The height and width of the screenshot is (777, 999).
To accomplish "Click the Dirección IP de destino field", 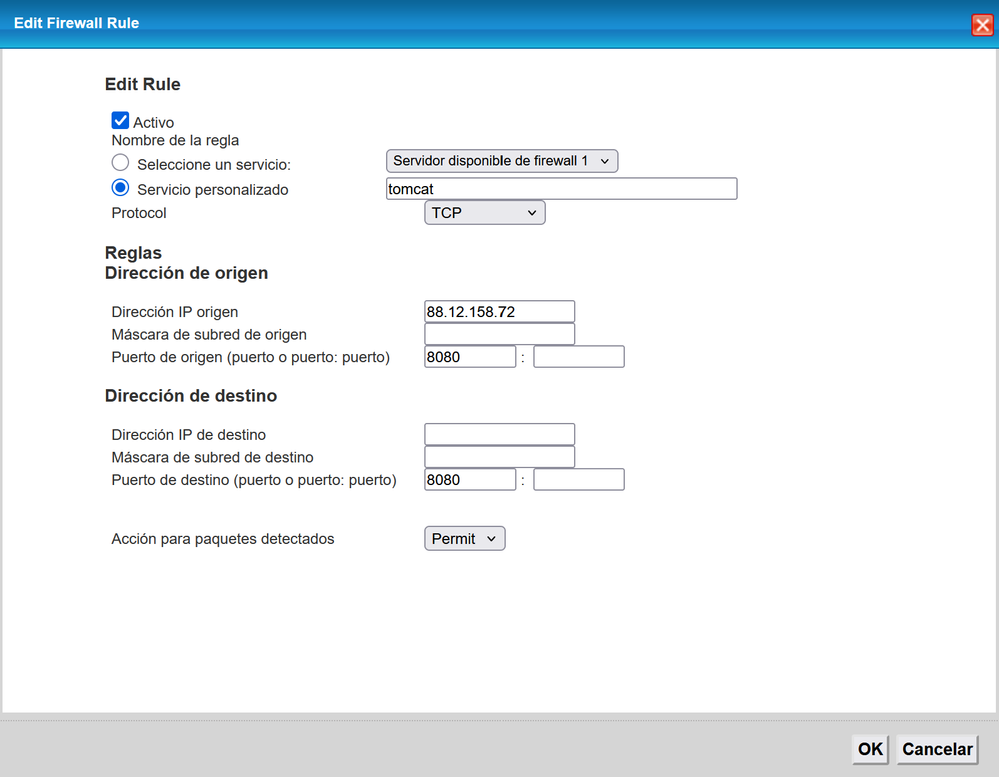I will pos(499,433).
